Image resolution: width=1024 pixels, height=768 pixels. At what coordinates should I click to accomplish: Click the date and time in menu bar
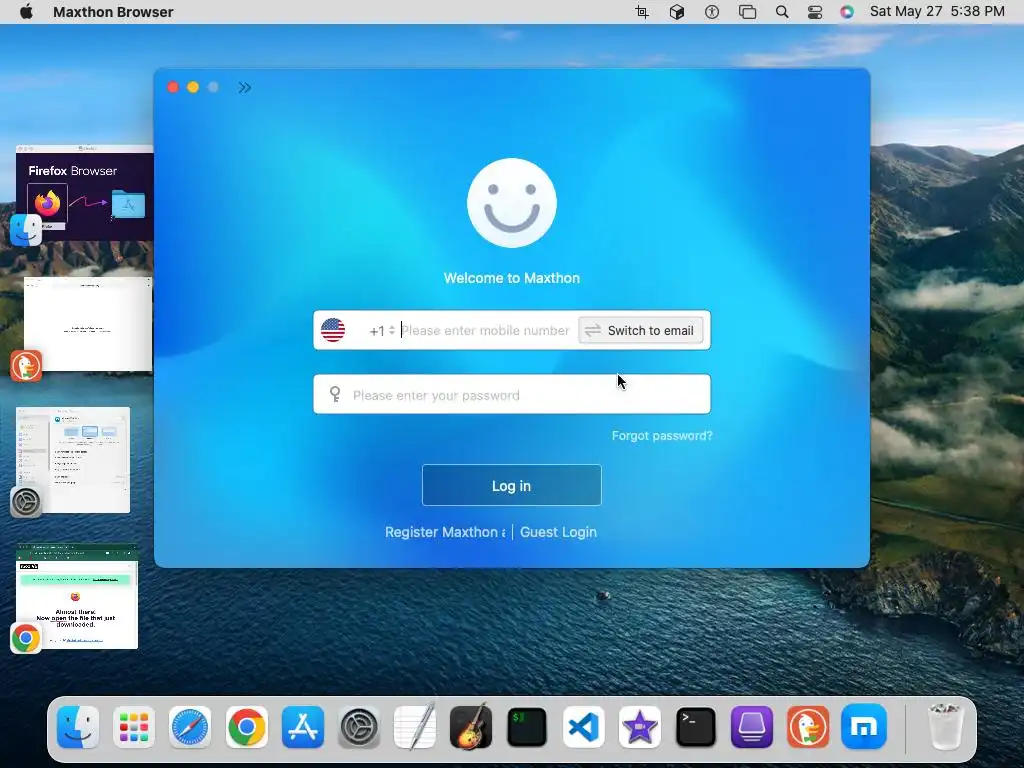[x=937, y=12]
